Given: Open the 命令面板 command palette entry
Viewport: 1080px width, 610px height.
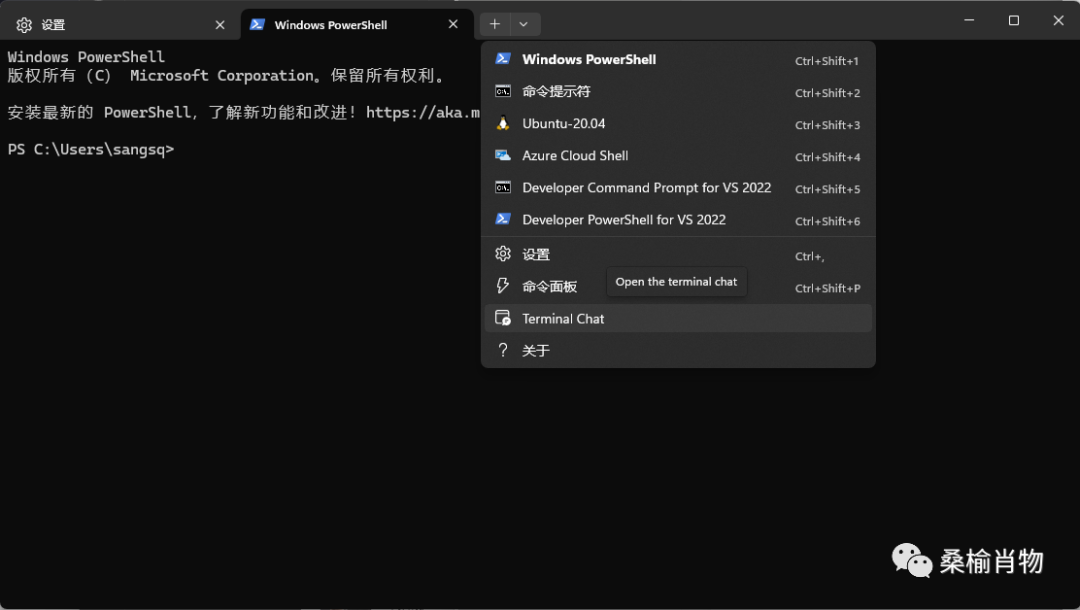Looking at the screenshot, I should [678, 286].
